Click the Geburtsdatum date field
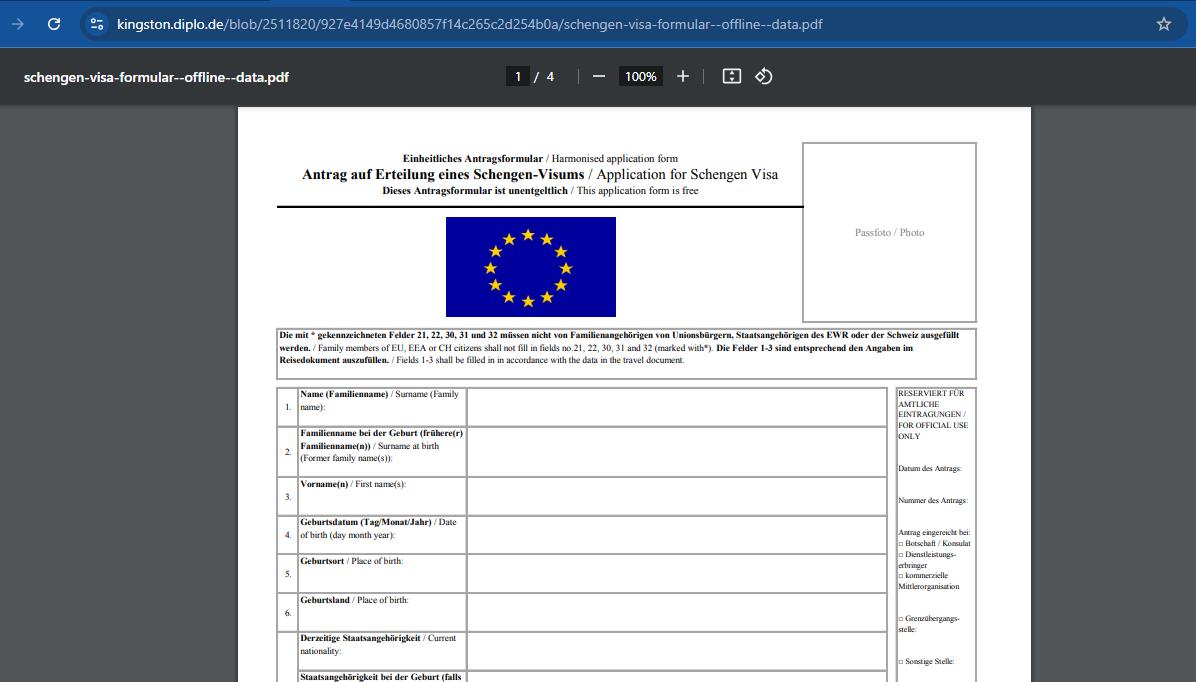1196x682 pixels. pyautogui.click(x=676, y=533)
